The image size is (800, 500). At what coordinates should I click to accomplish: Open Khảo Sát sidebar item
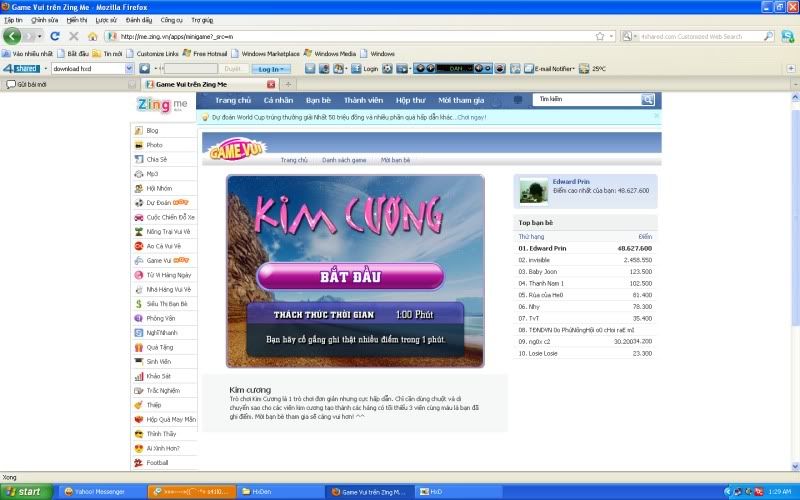click(x=158, y=376)
